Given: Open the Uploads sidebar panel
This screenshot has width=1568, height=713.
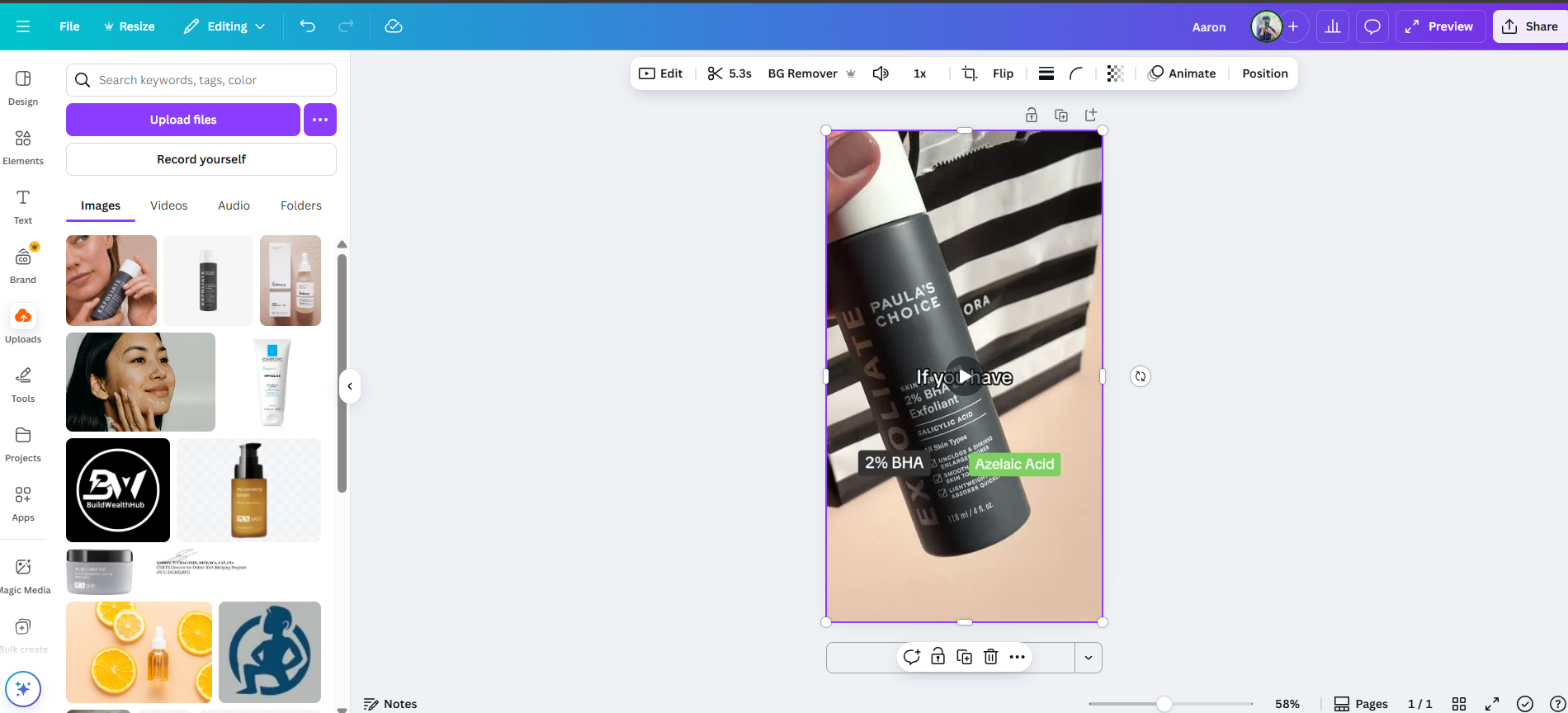Looking at the screenshot, I should click(x=23, y=324).
